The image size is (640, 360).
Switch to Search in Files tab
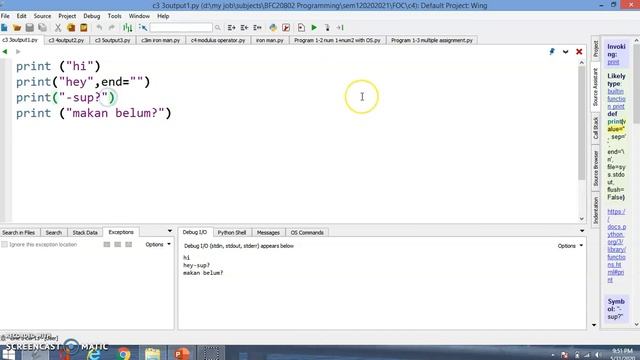pos(18,232)
